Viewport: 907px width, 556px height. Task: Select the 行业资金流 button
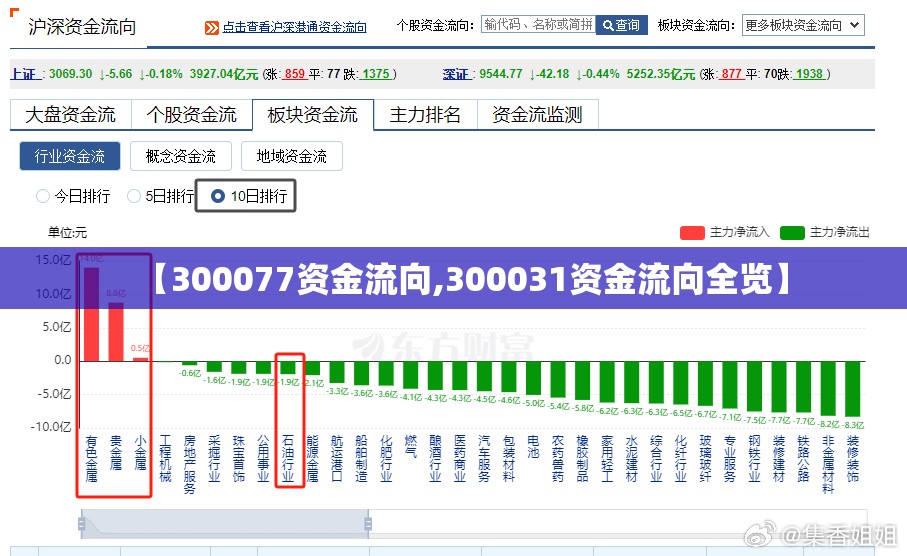(x=70, y=156)
